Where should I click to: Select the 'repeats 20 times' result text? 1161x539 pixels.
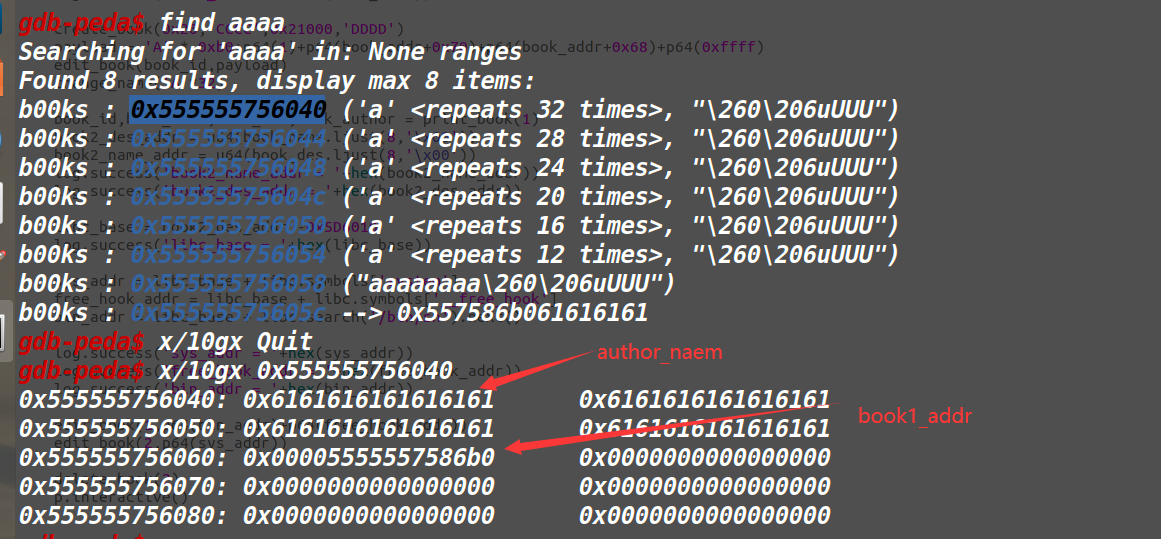(620, 196)
